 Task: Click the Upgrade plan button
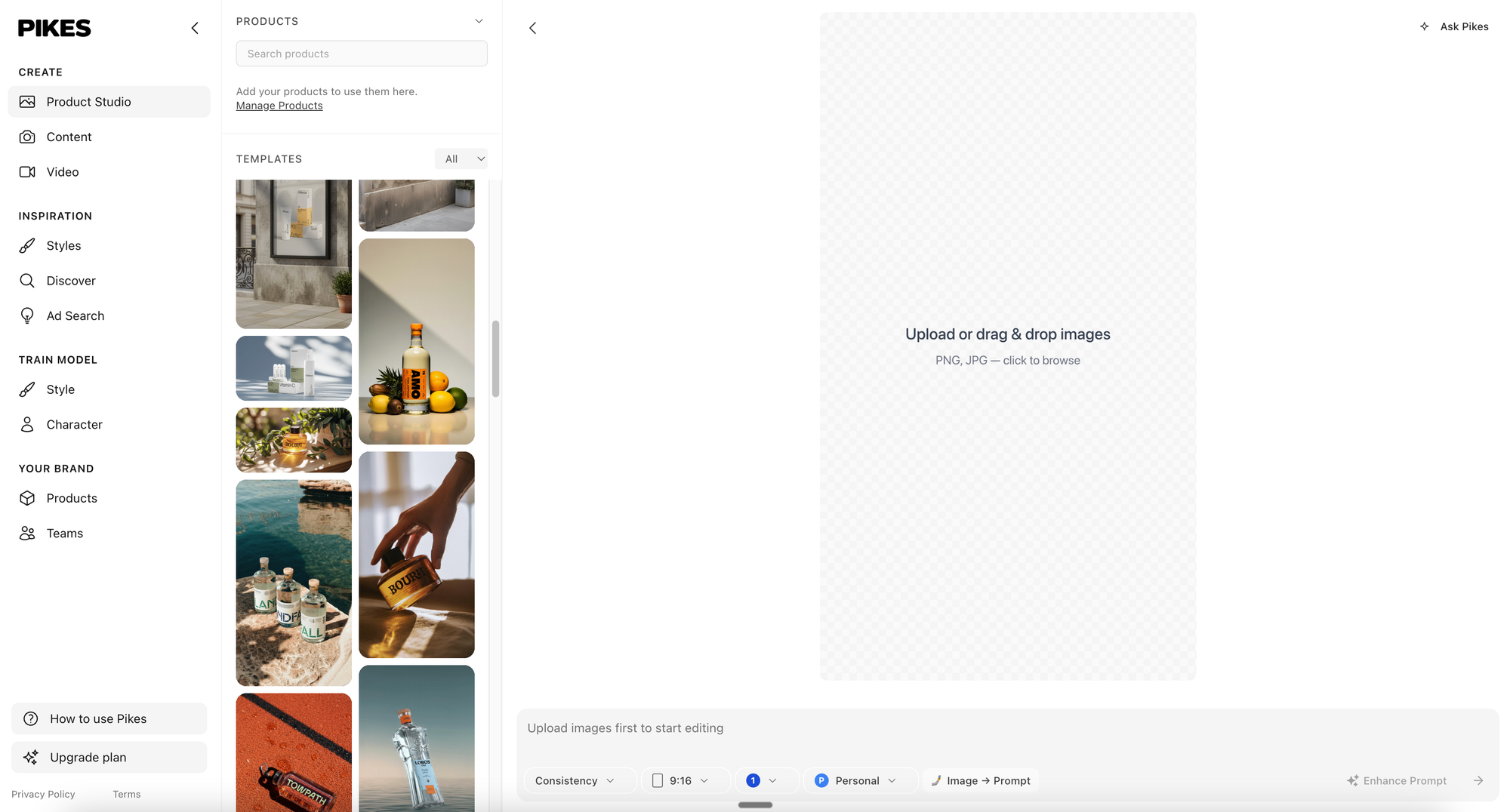coord(109,757)
